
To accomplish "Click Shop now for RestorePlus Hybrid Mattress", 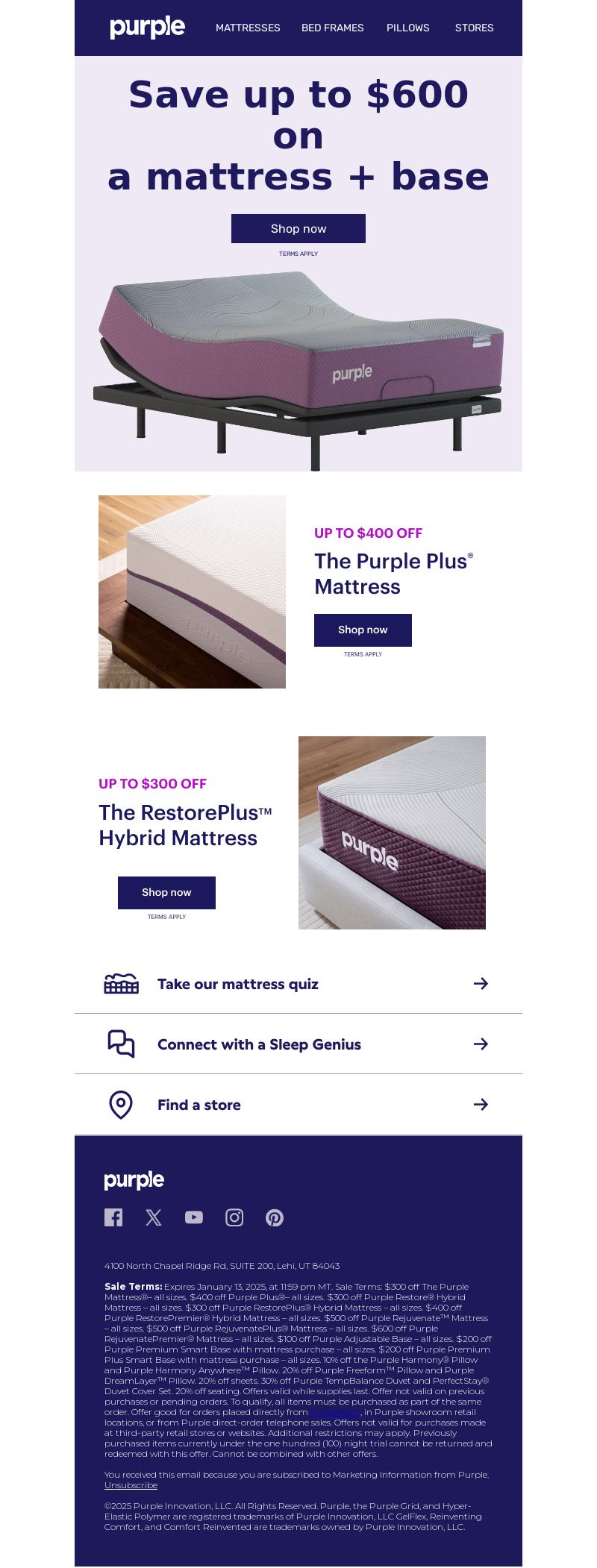I will tap(166, 892).
